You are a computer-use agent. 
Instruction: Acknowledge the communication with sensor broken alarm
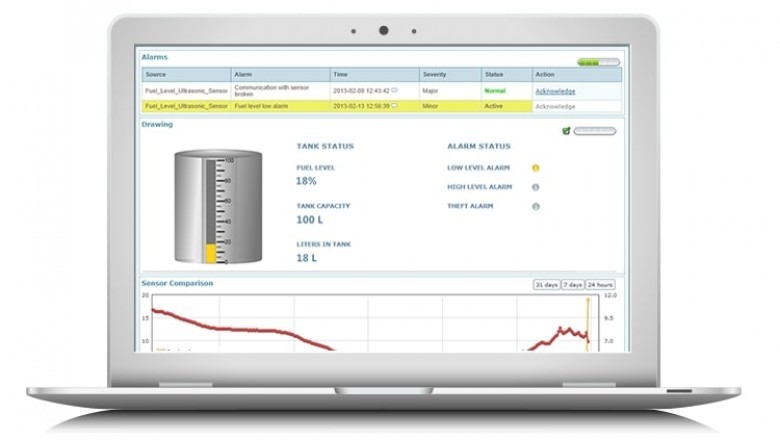pos(555,91)
